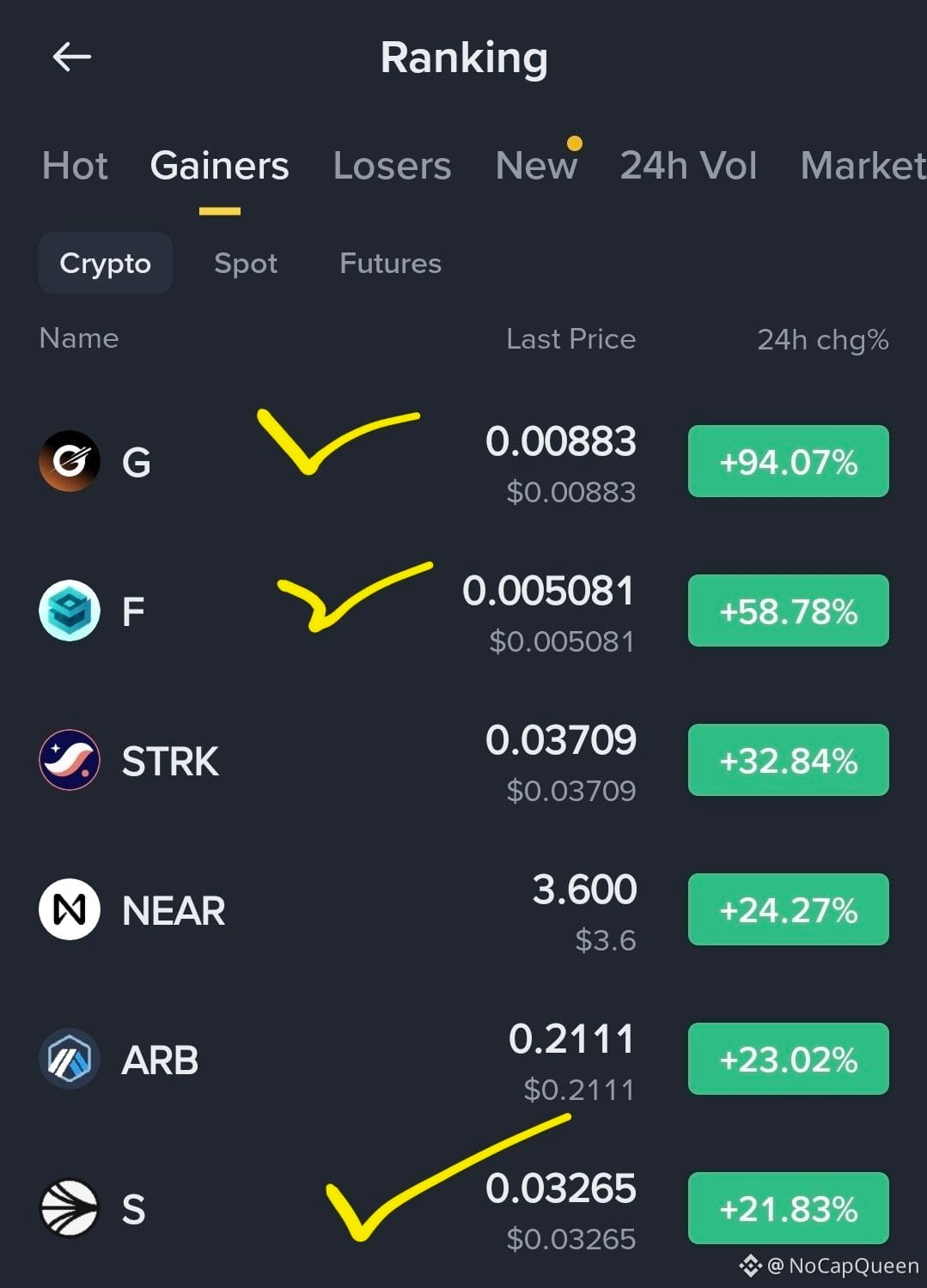Open the NEAR coin logo
This screenshot has width=927, height=1288.
pos(70,909)
